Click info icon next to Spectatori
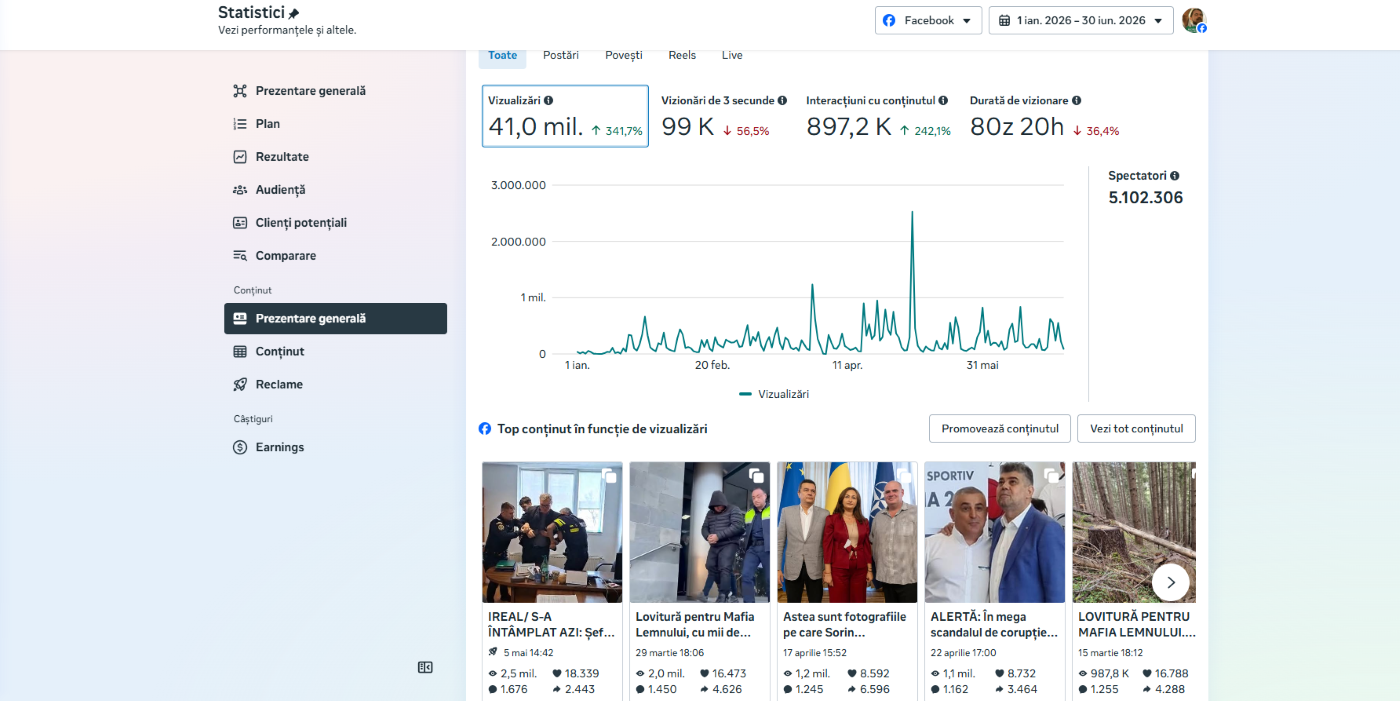Image resolution: width=1400 pixels, height=701 pixels. coord(1174,176)
